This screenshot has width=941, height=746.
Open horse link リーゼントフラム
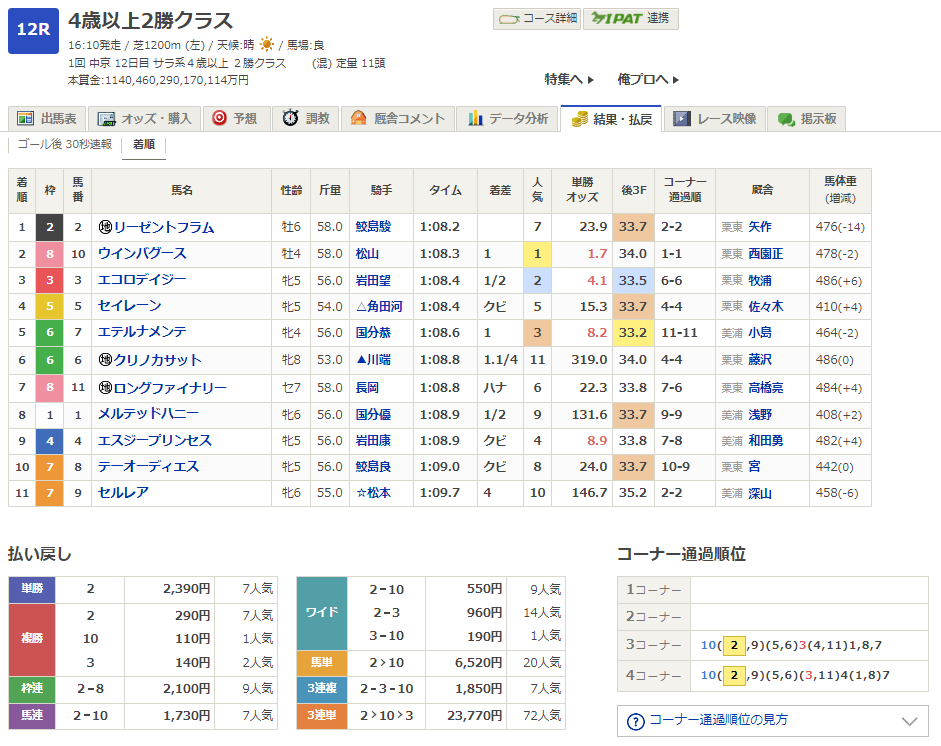click(x=163, y=227)
